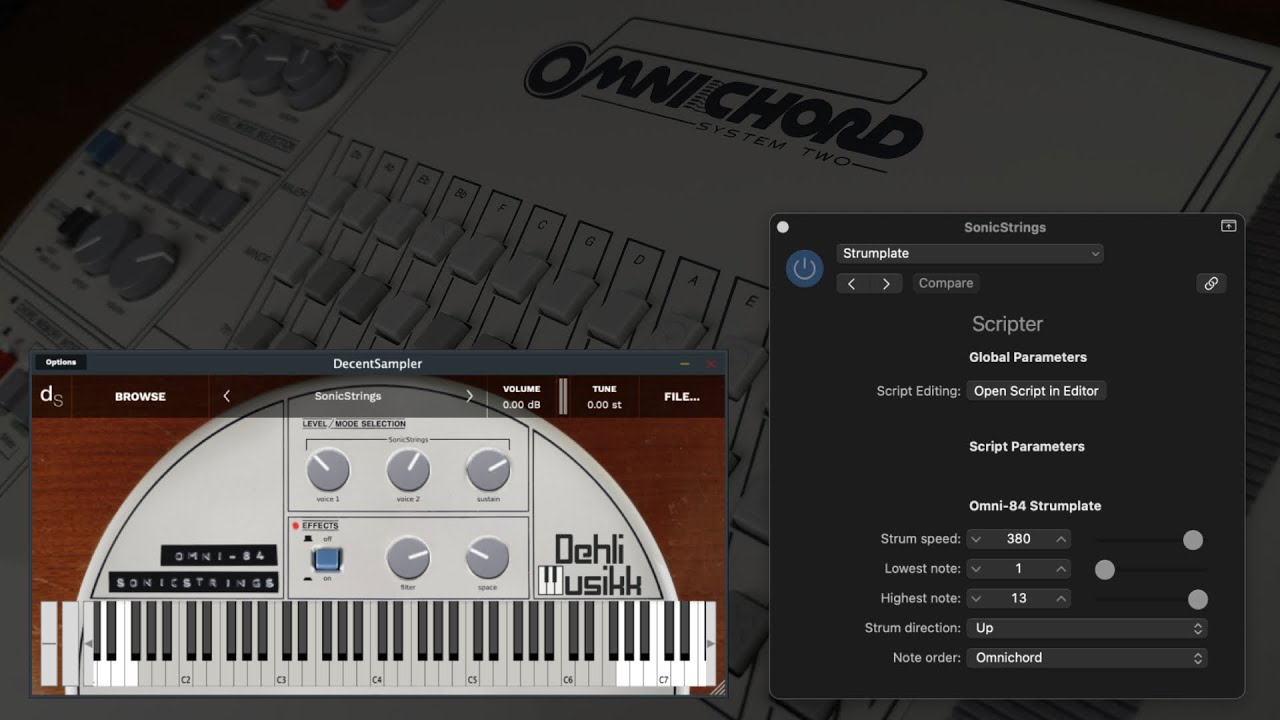
Task: Go to previous Scripter preset
Action: tap(852, 283)
